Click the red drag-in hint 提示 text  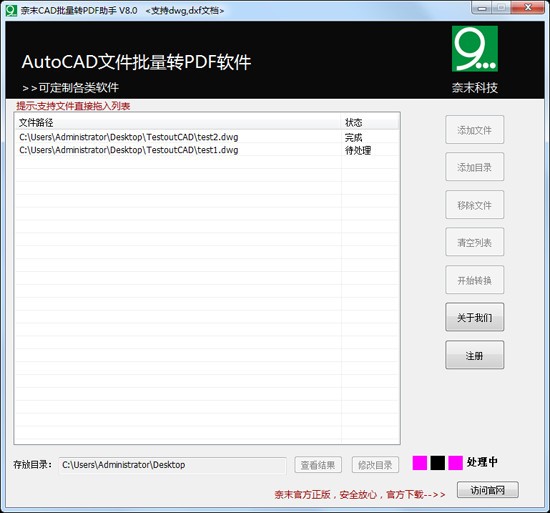click(x=73, y=106)
